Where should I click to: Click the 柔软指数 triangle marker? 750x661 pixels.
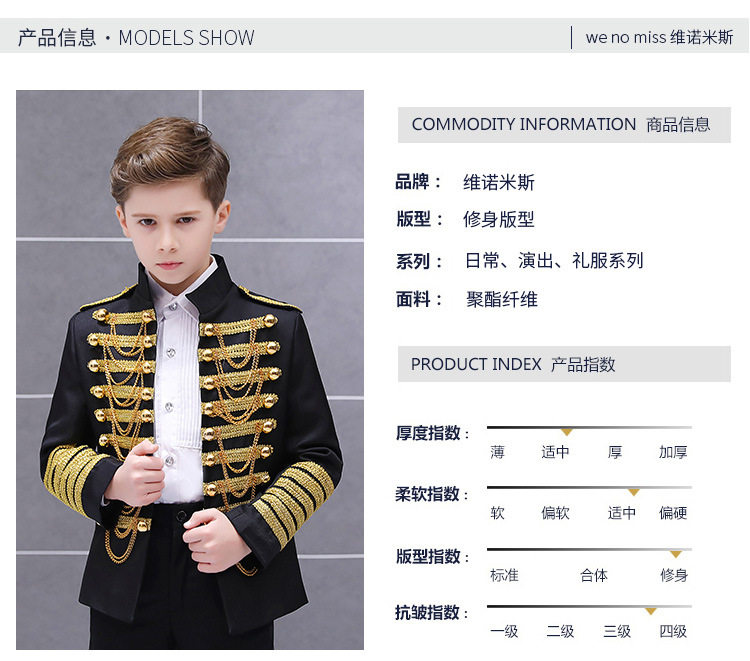[634, 492]
